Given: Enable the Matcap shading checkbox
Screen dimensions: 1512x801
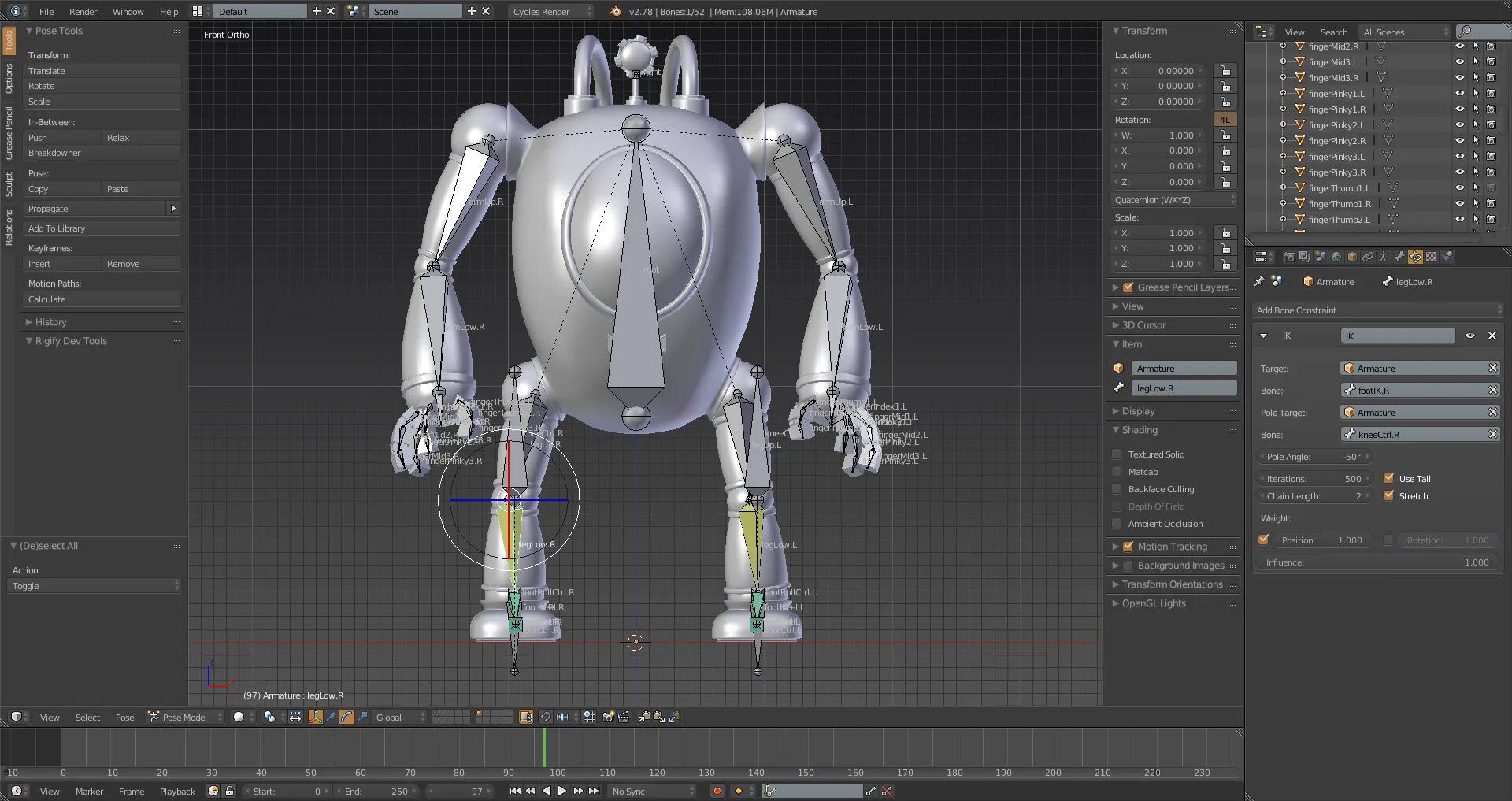Looking at the screenshot, I should pos(1117,471).
